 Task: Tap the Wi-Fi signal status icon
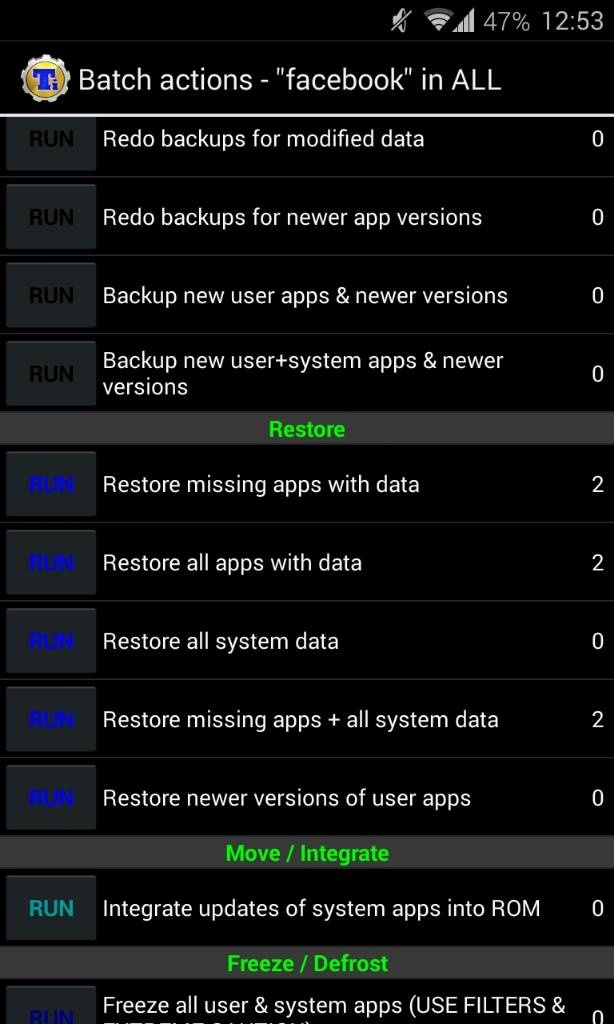click(438, 21)
